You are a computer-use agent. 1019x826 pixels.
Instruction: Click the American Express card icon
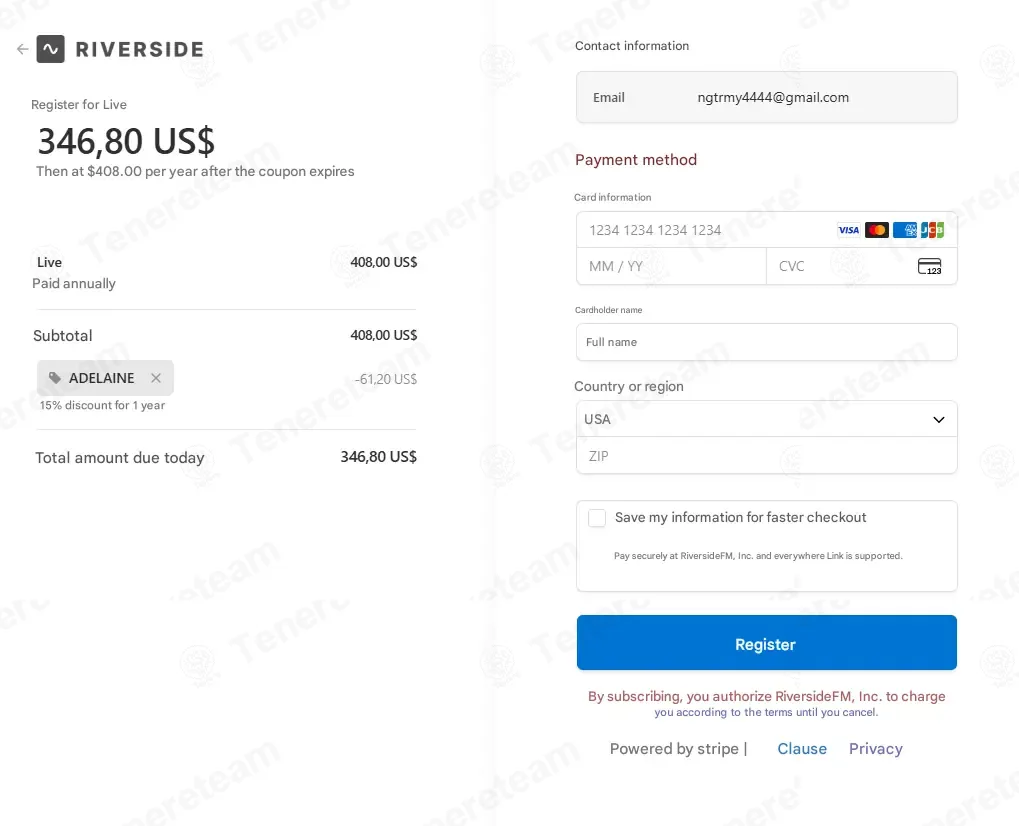pos(905,230)
